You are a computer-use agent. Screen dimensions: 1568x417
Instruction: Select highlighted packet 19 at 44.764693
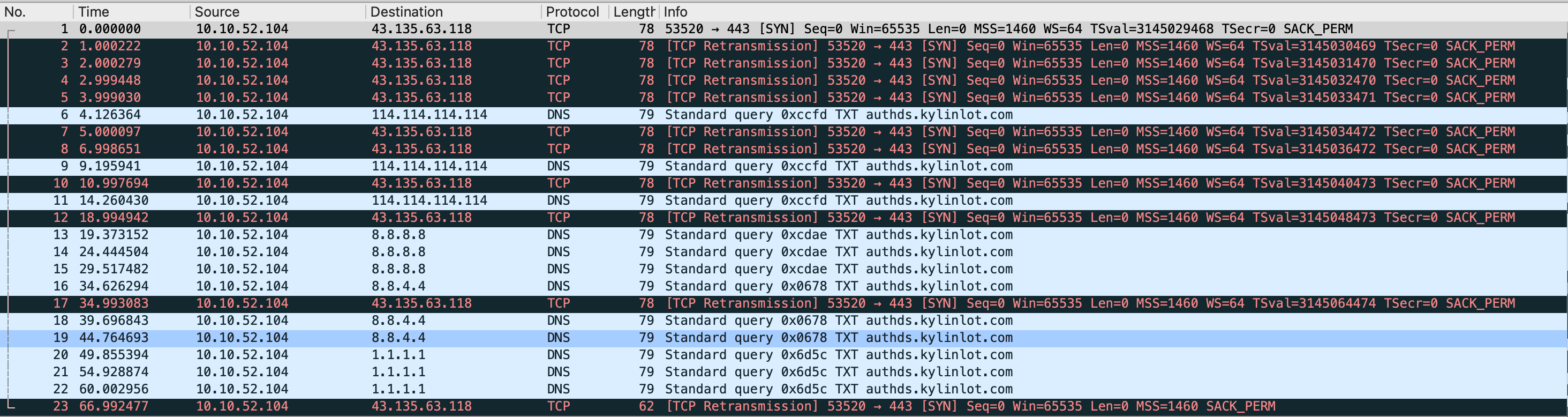point(784,338)
